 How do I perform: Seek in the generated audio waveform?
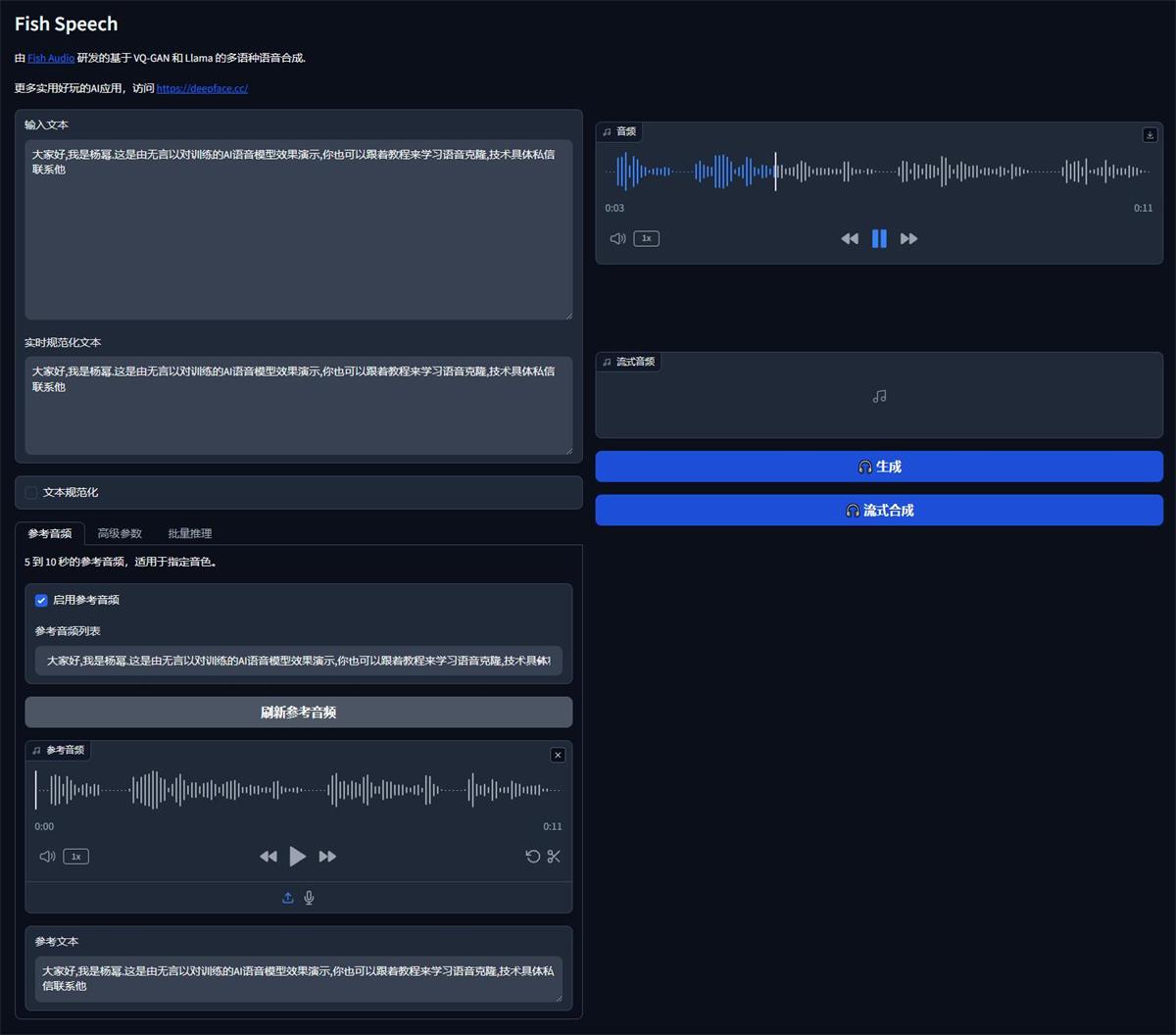click(x=879, y=172)
